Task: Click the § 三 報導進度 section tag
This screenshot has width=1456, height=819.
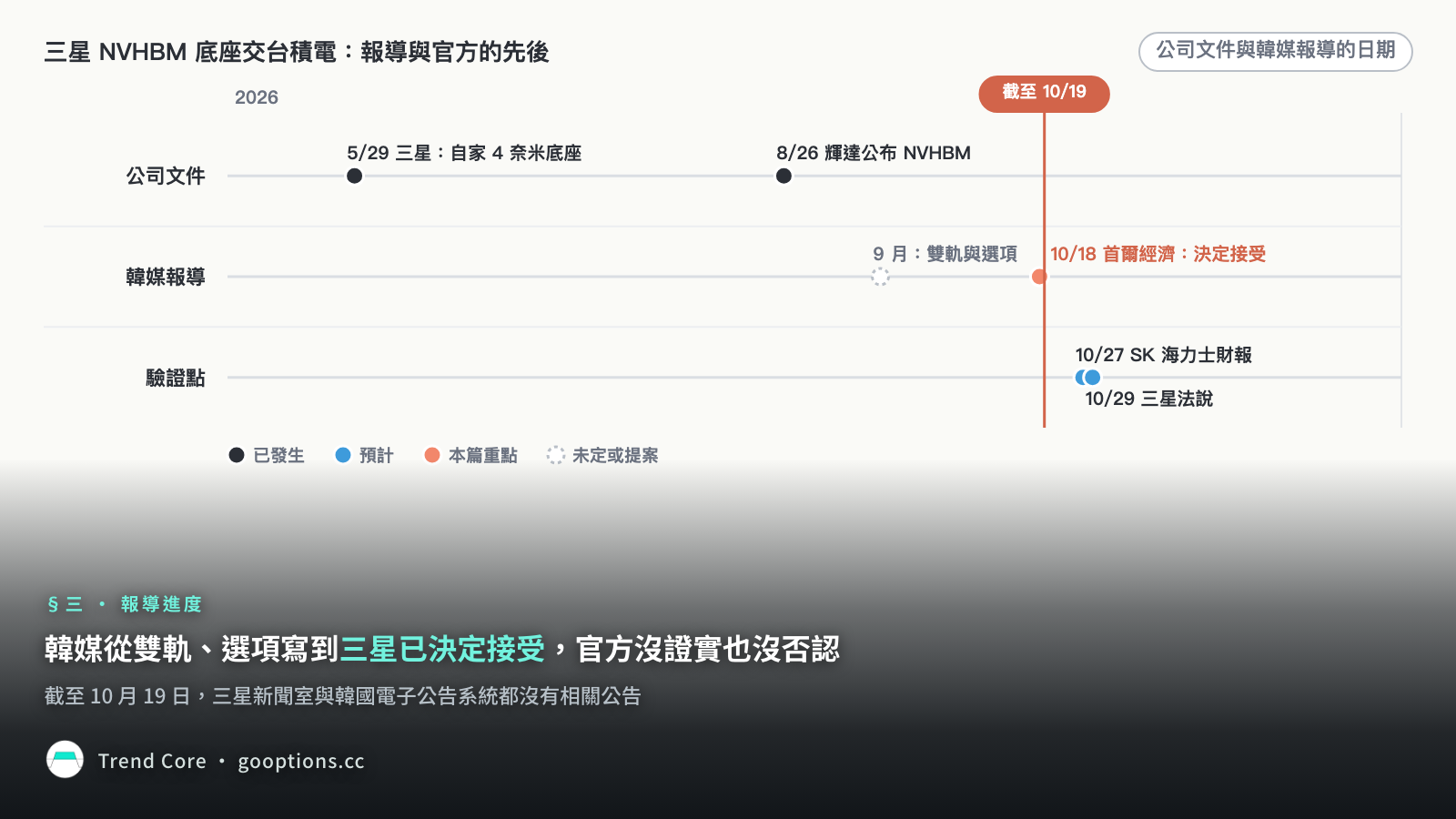Action: 124,604
